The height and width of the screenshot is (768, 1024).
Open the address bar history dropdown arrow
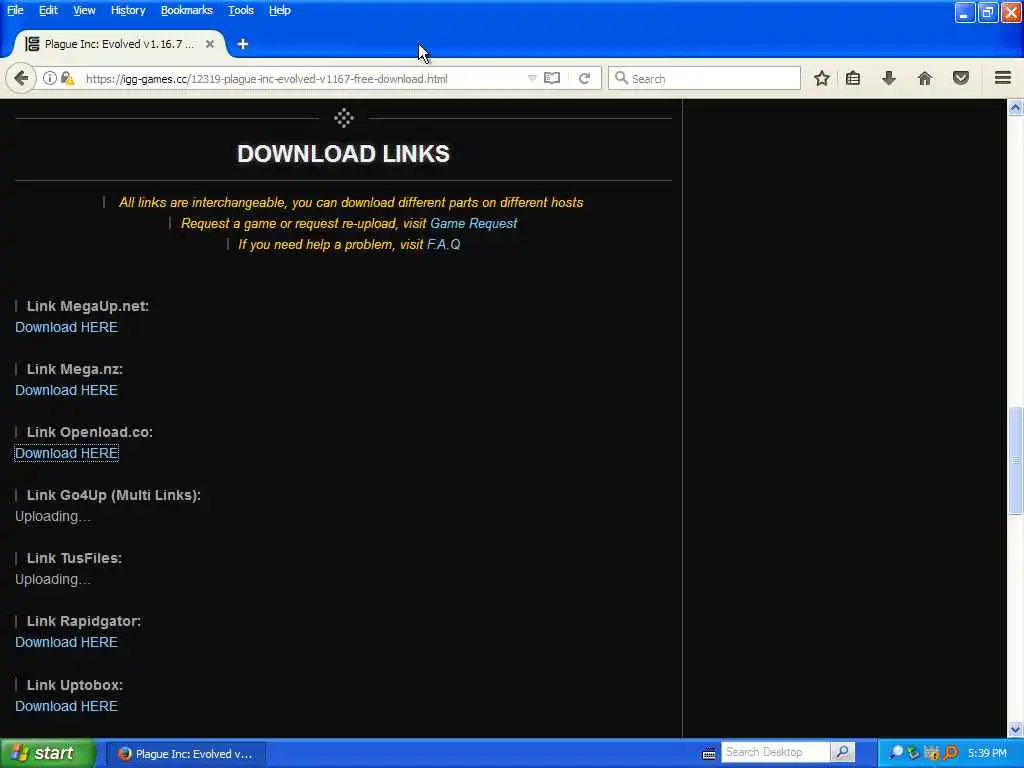point(532,78)
